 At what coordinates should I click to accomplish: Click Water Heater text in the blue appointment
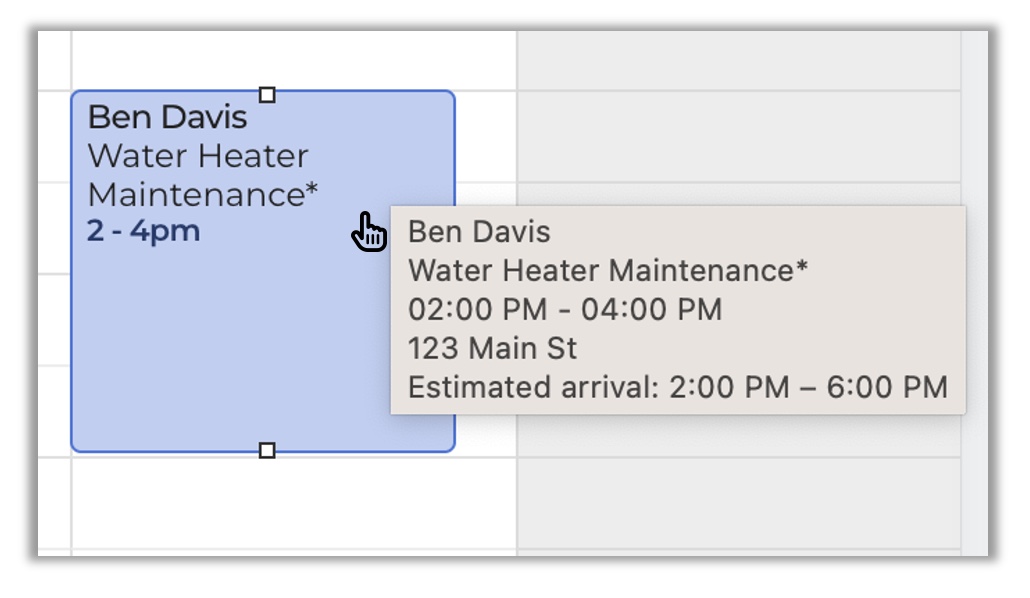click(x=198, y=156)
